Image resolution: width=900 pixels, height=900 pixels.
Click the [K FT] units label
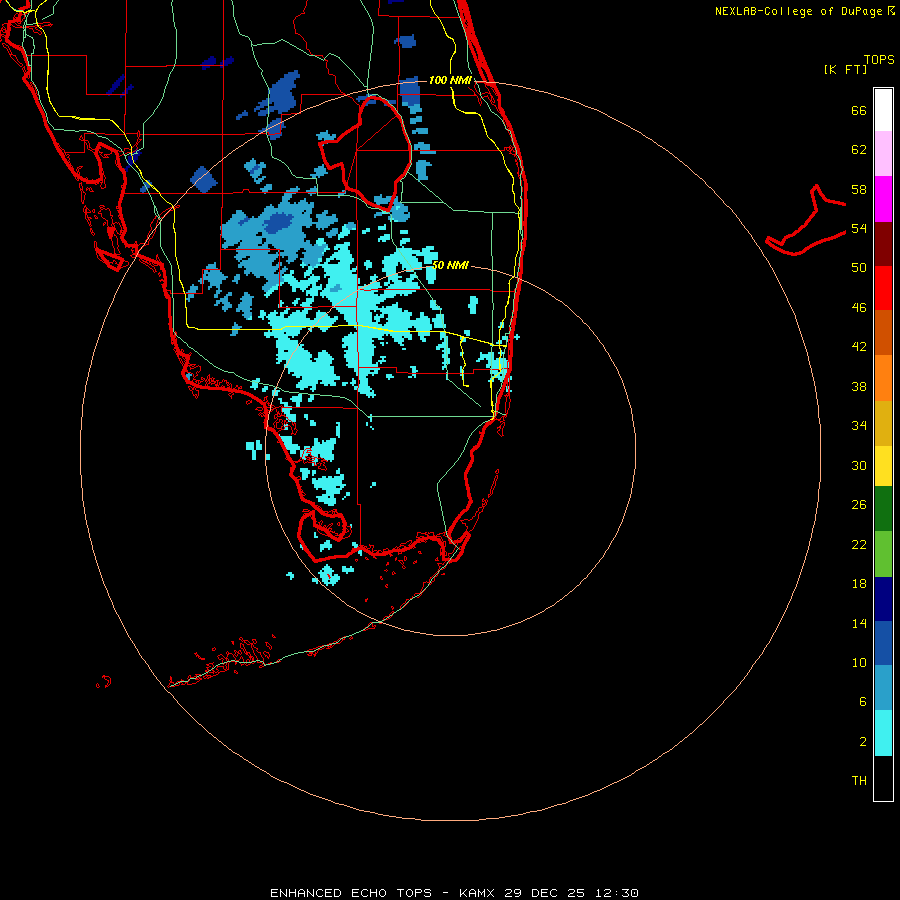pos(845,69)
